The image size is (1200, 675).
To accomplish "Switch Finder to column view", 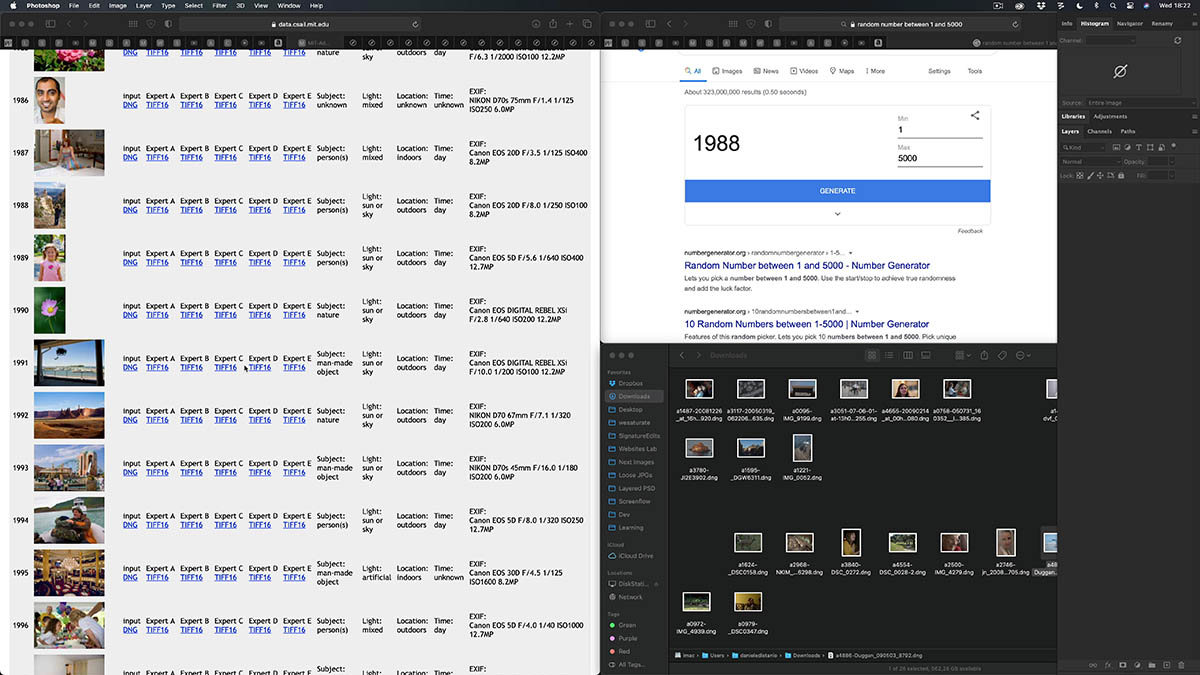I will [908, 355].
